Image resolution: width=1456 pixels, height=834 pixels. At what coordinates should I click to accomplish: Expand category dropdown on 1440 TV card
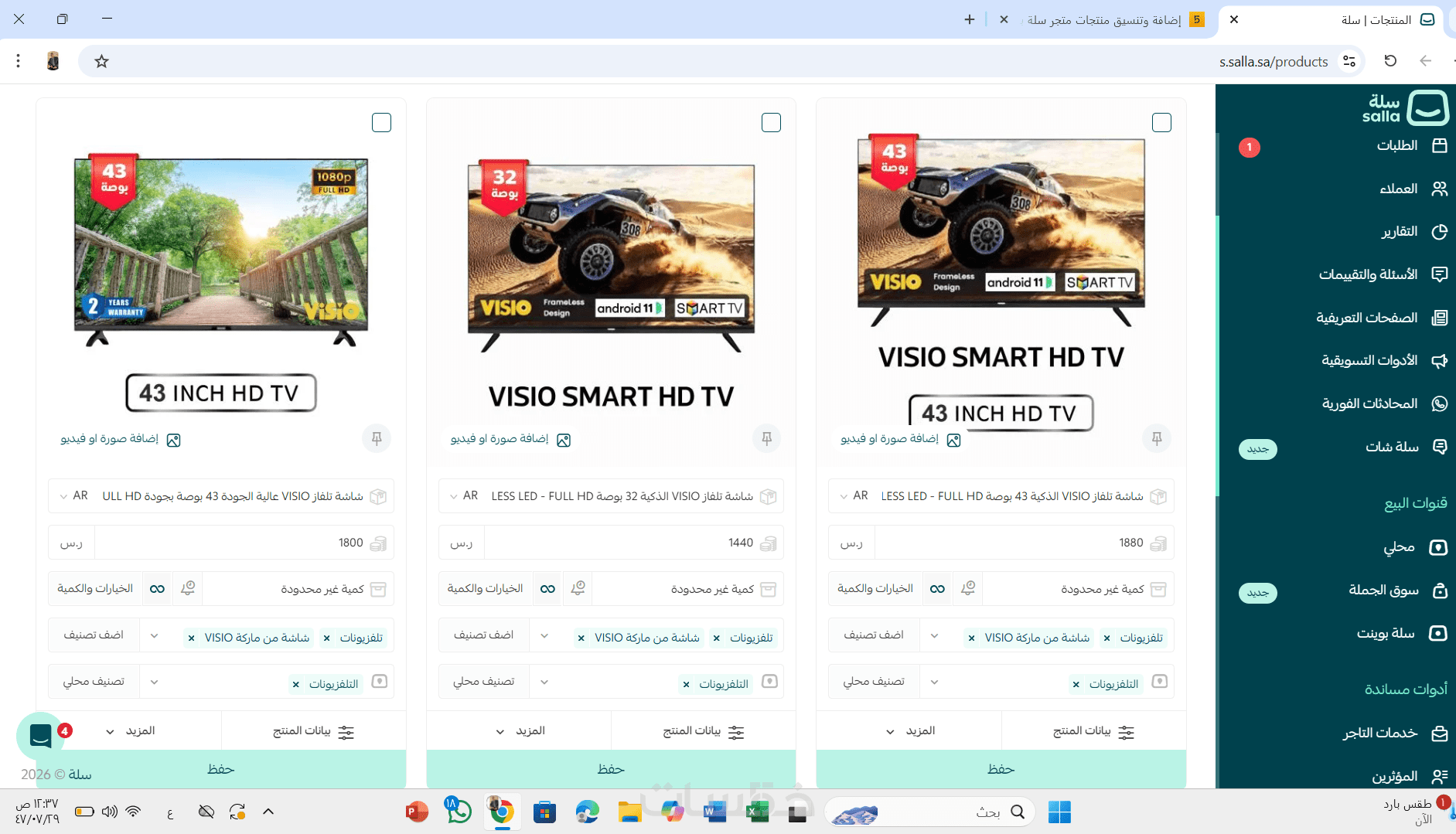click(544, 635)
